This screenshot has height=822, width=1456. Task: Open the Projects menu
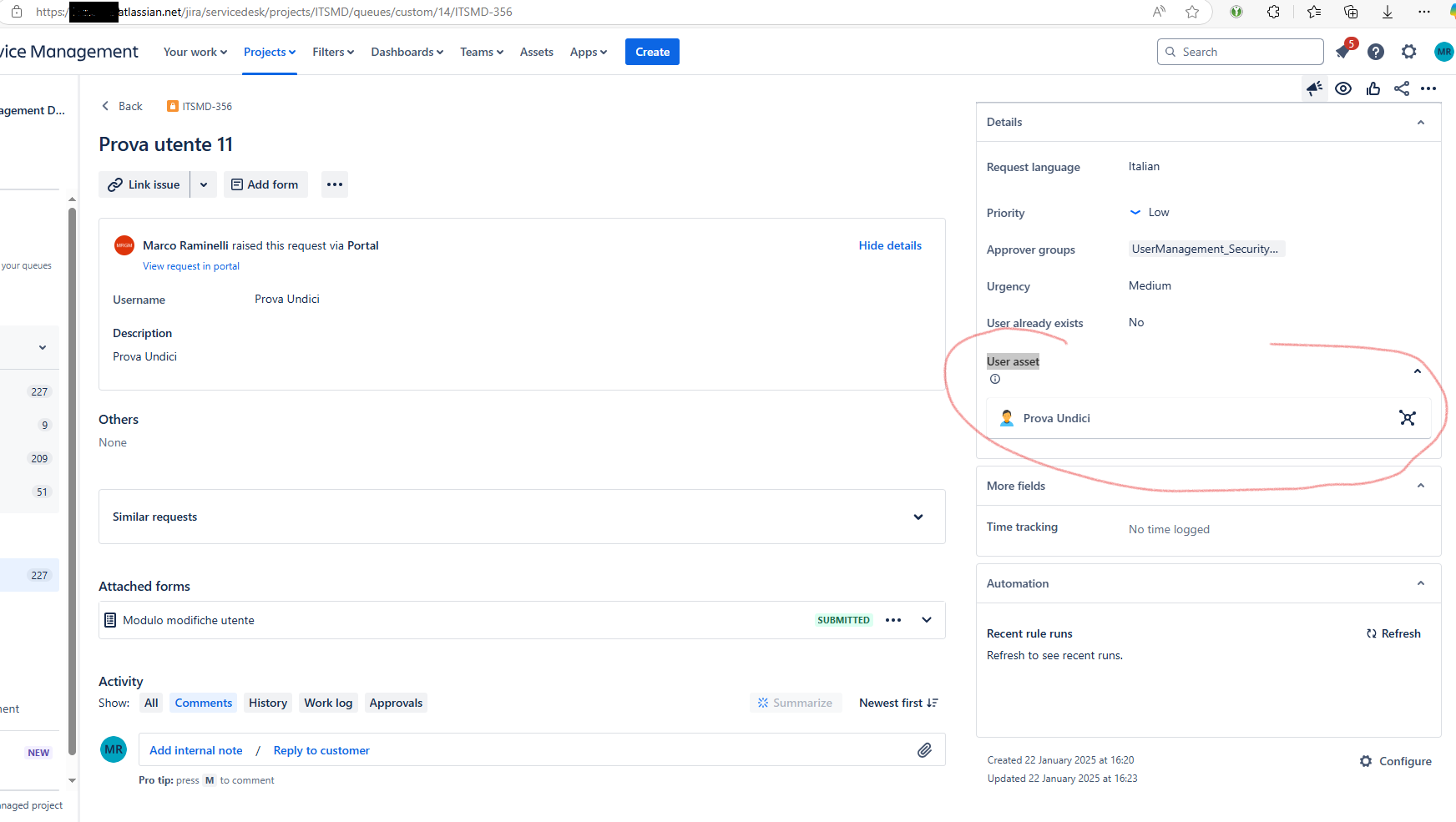269,51
